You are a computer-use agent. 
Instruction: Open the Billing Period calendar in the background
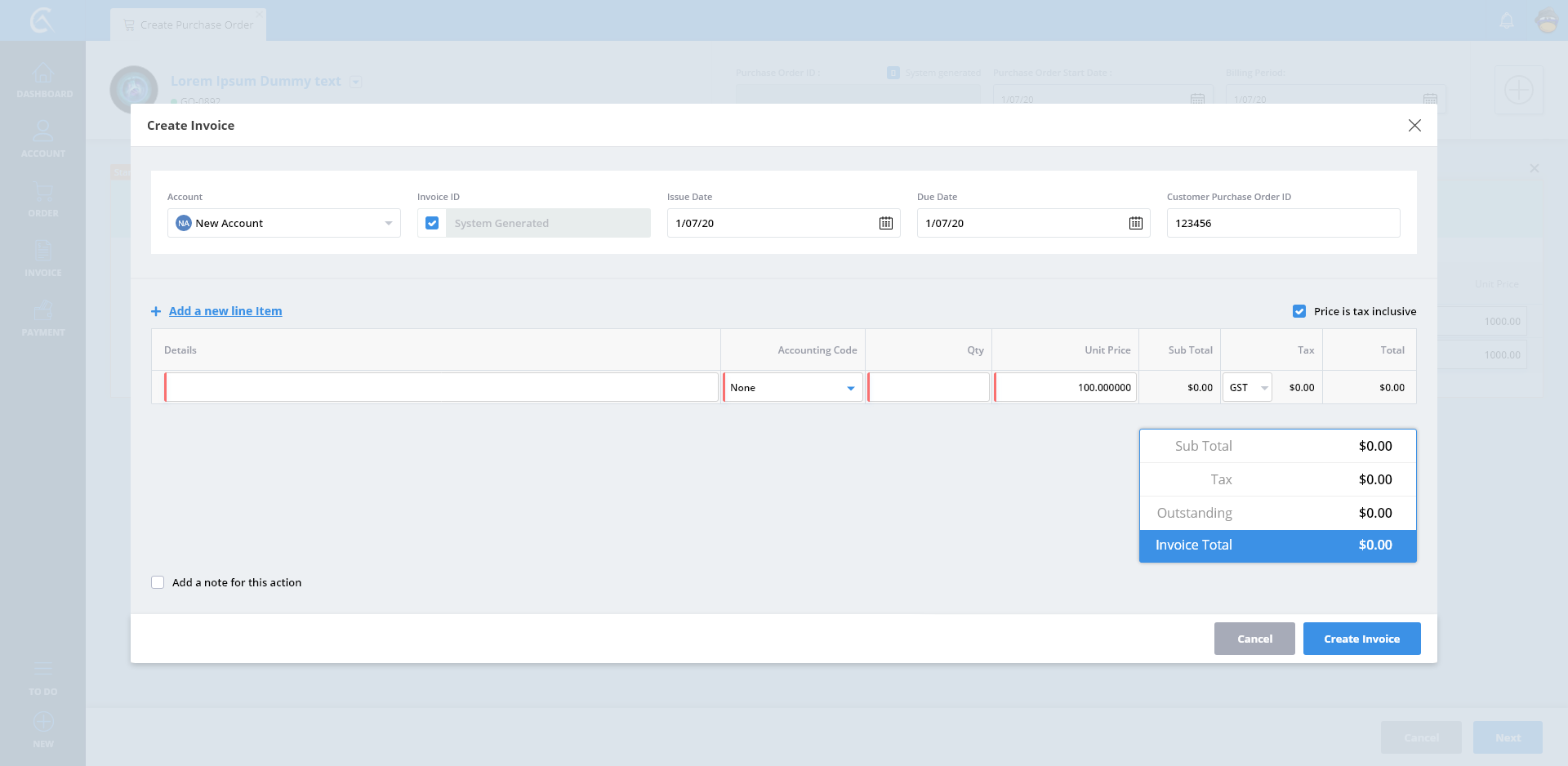(1430, 99)
